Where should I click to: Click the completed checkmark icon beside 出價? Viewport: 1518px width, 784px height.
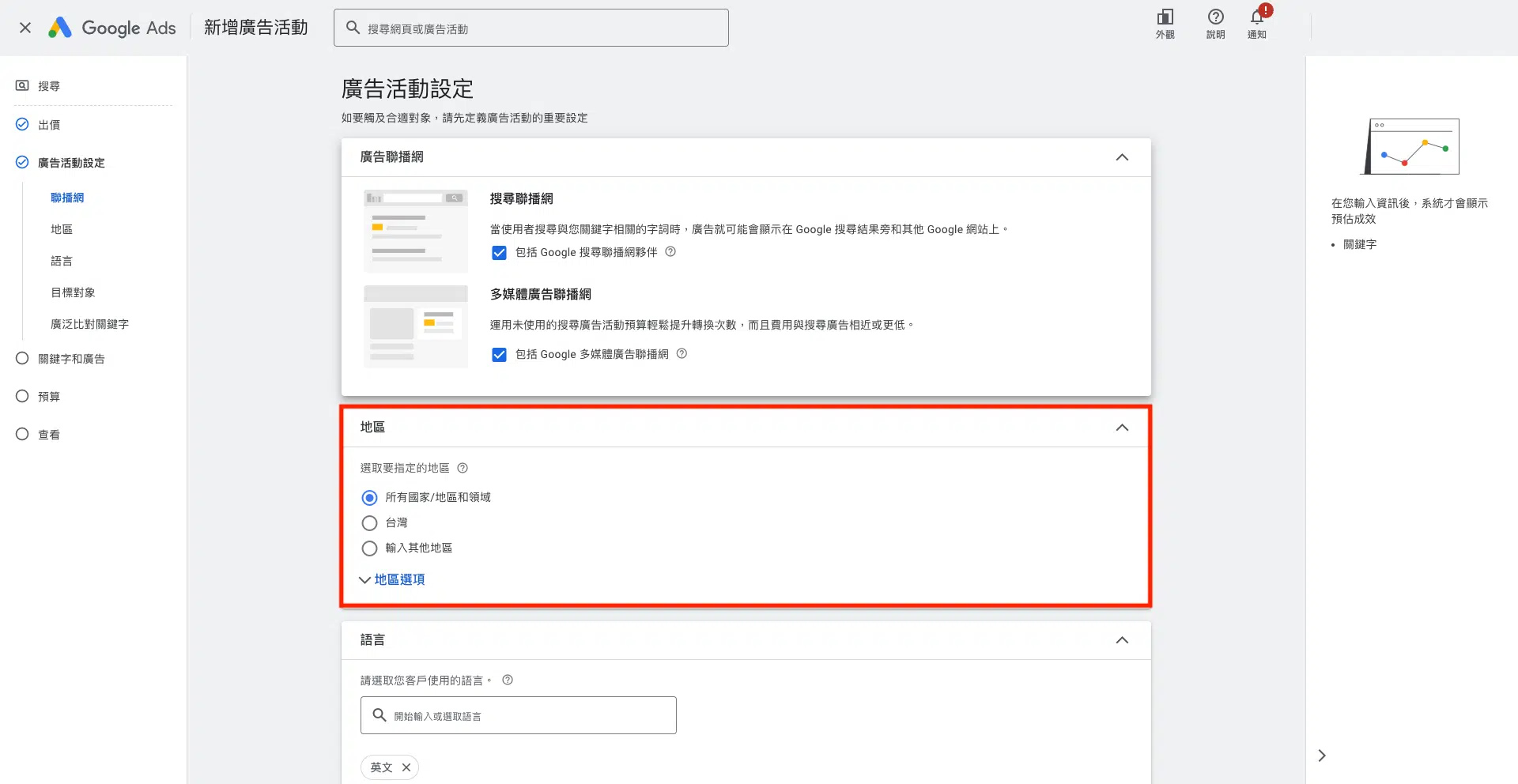click(x=22, y=124)
